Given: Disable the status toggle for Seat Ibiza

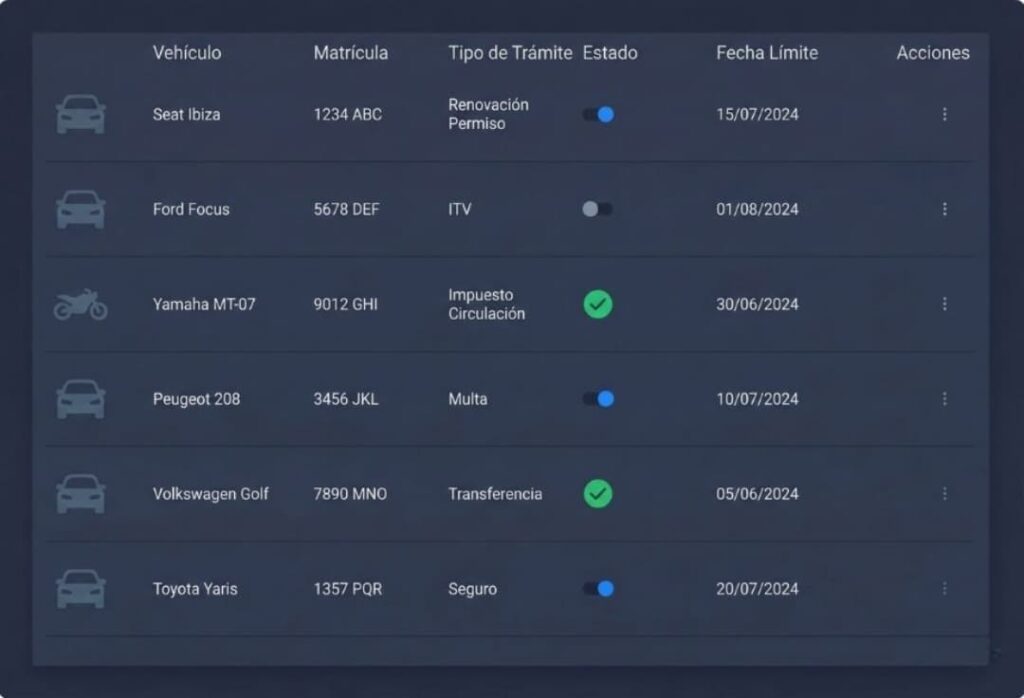Looking at the screenshot, I should click(x=598, y=114).
